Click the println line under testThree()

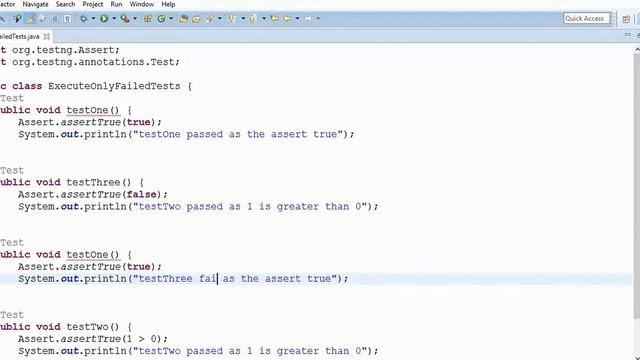[198, 207]
